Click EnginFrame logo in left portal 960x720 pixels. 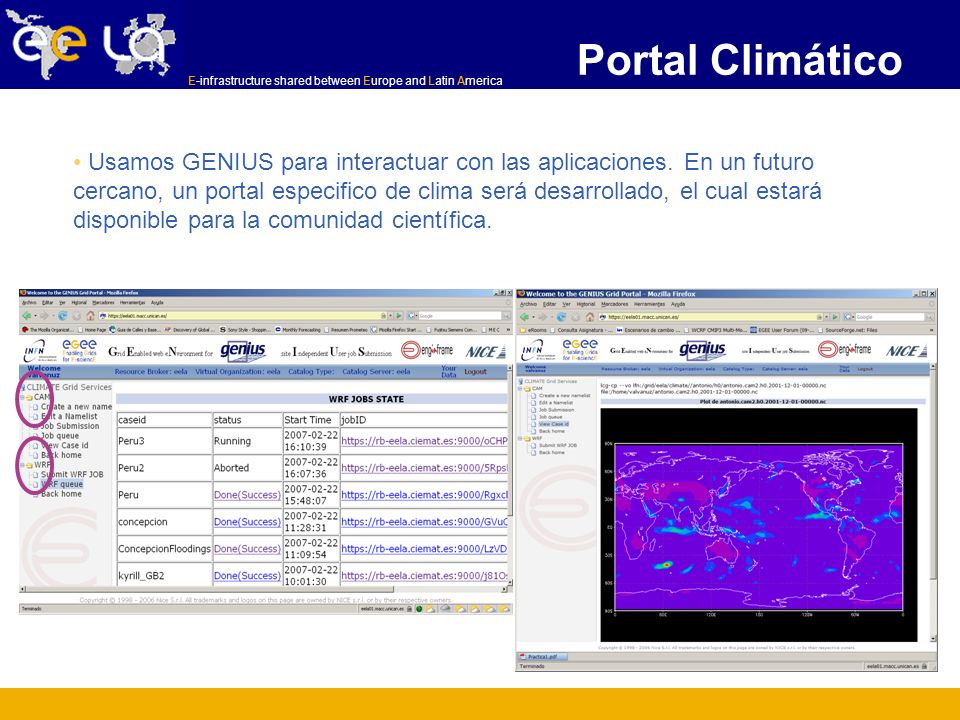coord(427,350)
